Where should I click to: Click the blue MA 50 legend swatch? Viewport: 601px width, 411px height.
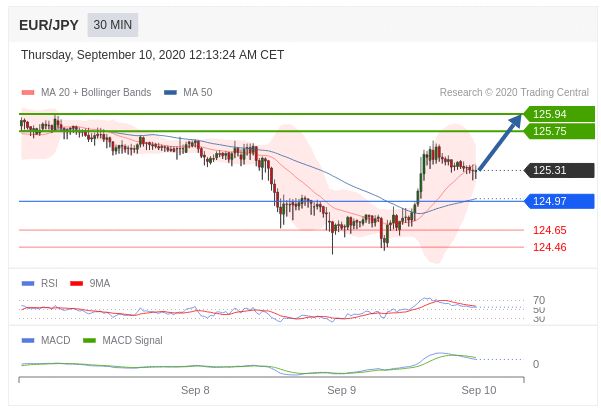[x=170, y=92]
